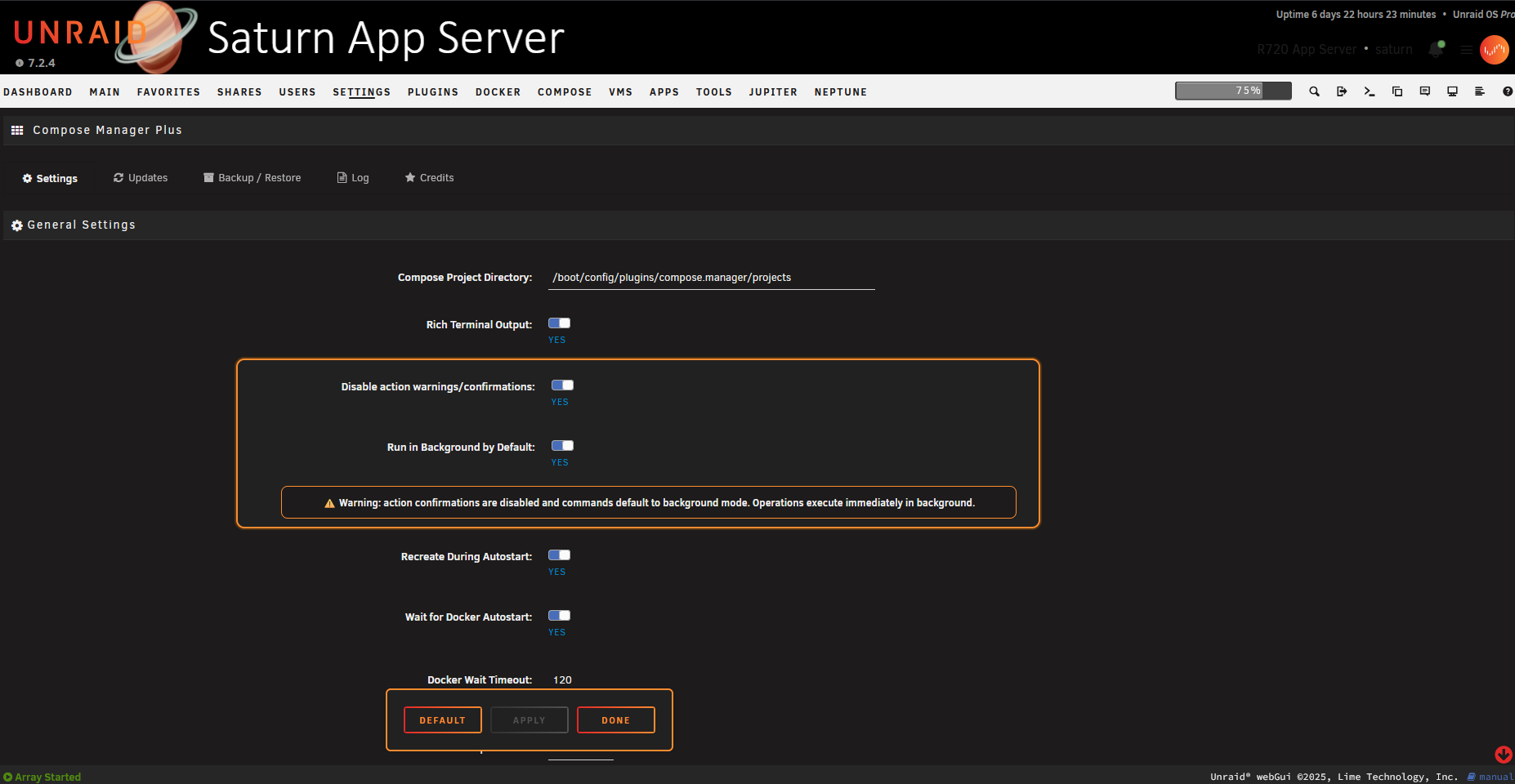This screenshot has width=1515, height=784.
Task: Click the DEFAULT button
Action: pos(443,720)
